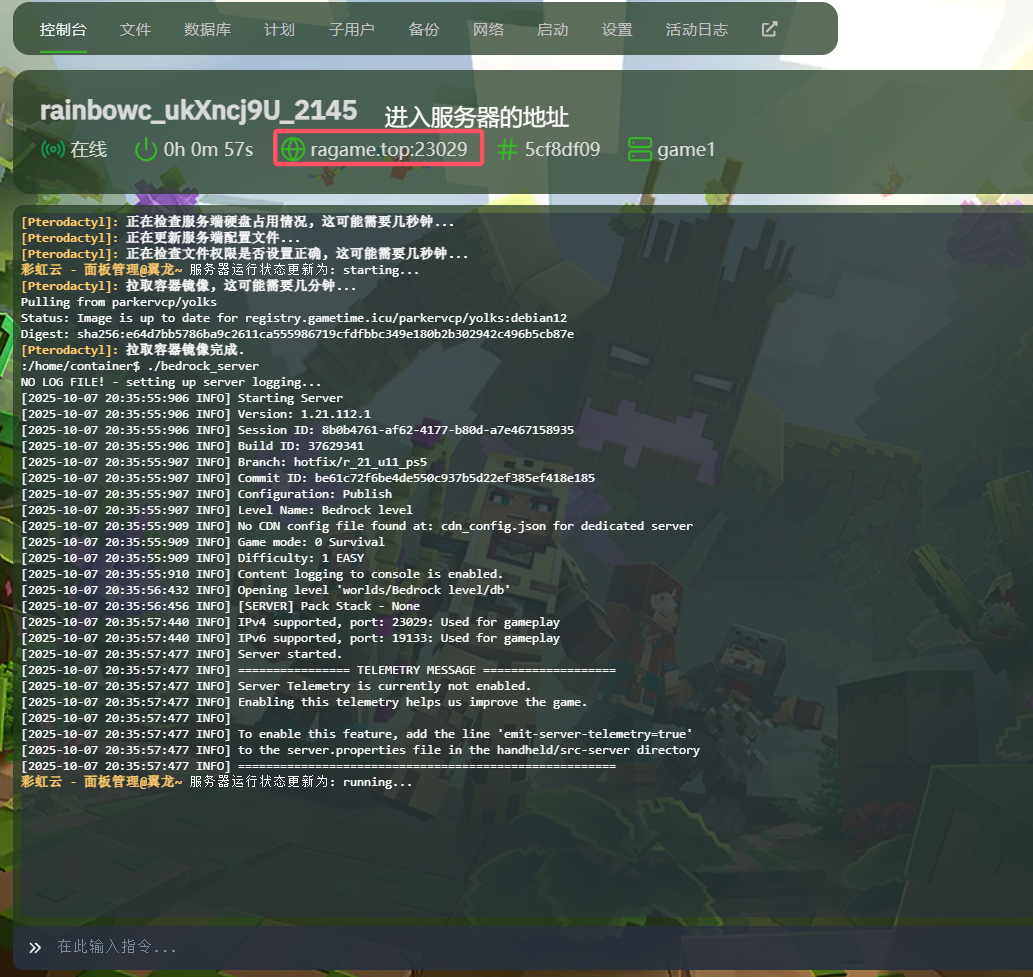Image resolution: width=1033 pixels, height=977 pixels.
Task: Open the 网络 tab
Action: click(488, 30)
